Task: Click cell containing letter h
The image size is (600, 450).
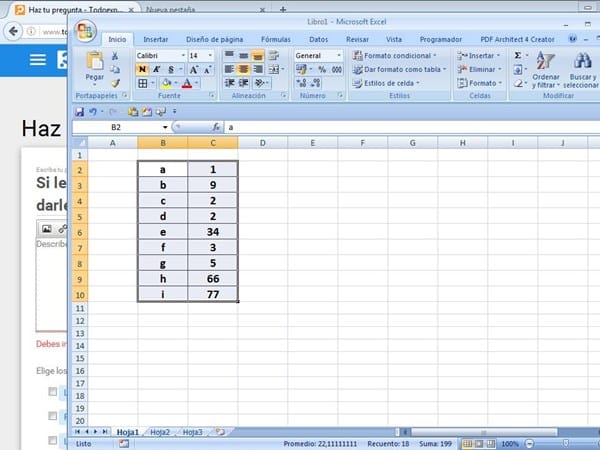Action: tap(163, 279)
